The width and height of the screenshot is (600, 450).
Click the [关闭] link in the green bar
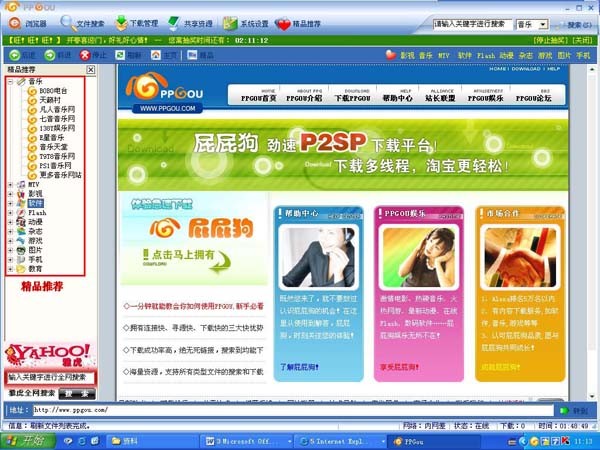click(582, 40)
